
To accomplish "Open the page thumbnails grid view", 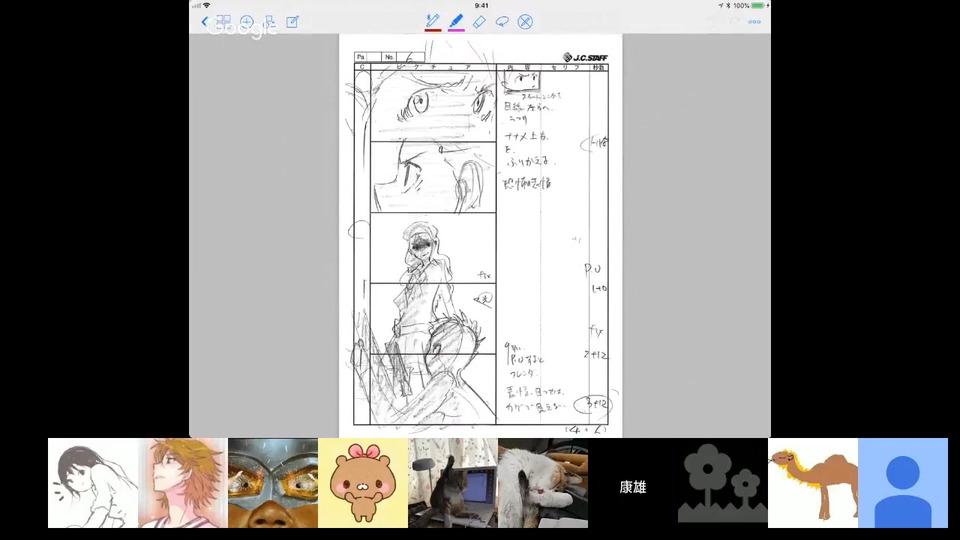I will pos(223,22).
